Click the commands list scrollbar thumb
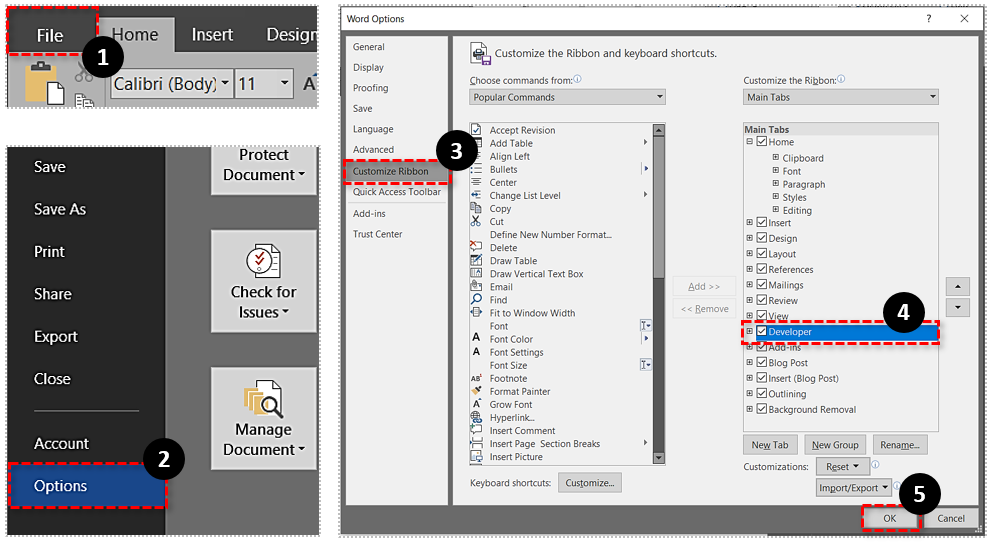Screen dimensions: 987x544 tap(658, 208)
